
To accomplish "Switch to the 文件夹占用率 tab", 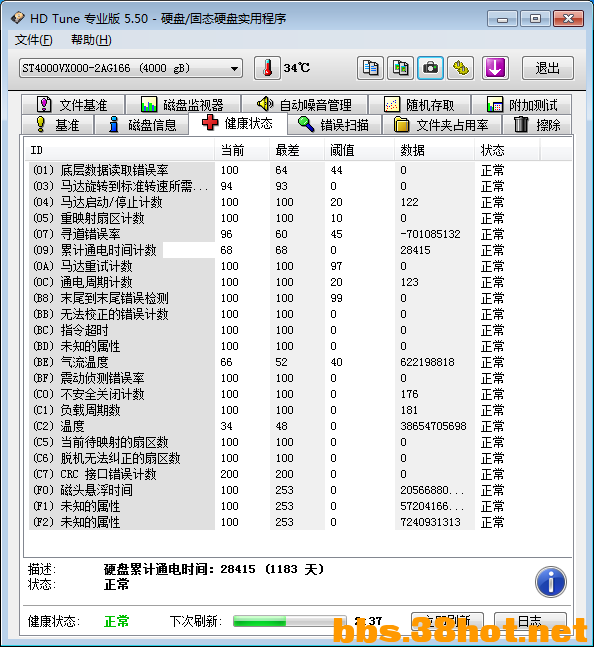I will (x=441, y=125).
